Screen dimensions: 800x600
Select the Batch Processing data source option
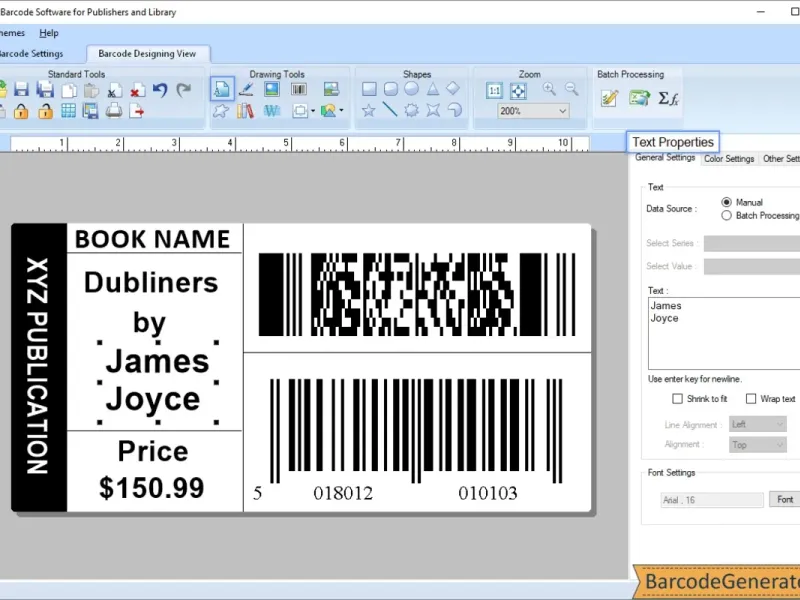[x=727, y=216]
